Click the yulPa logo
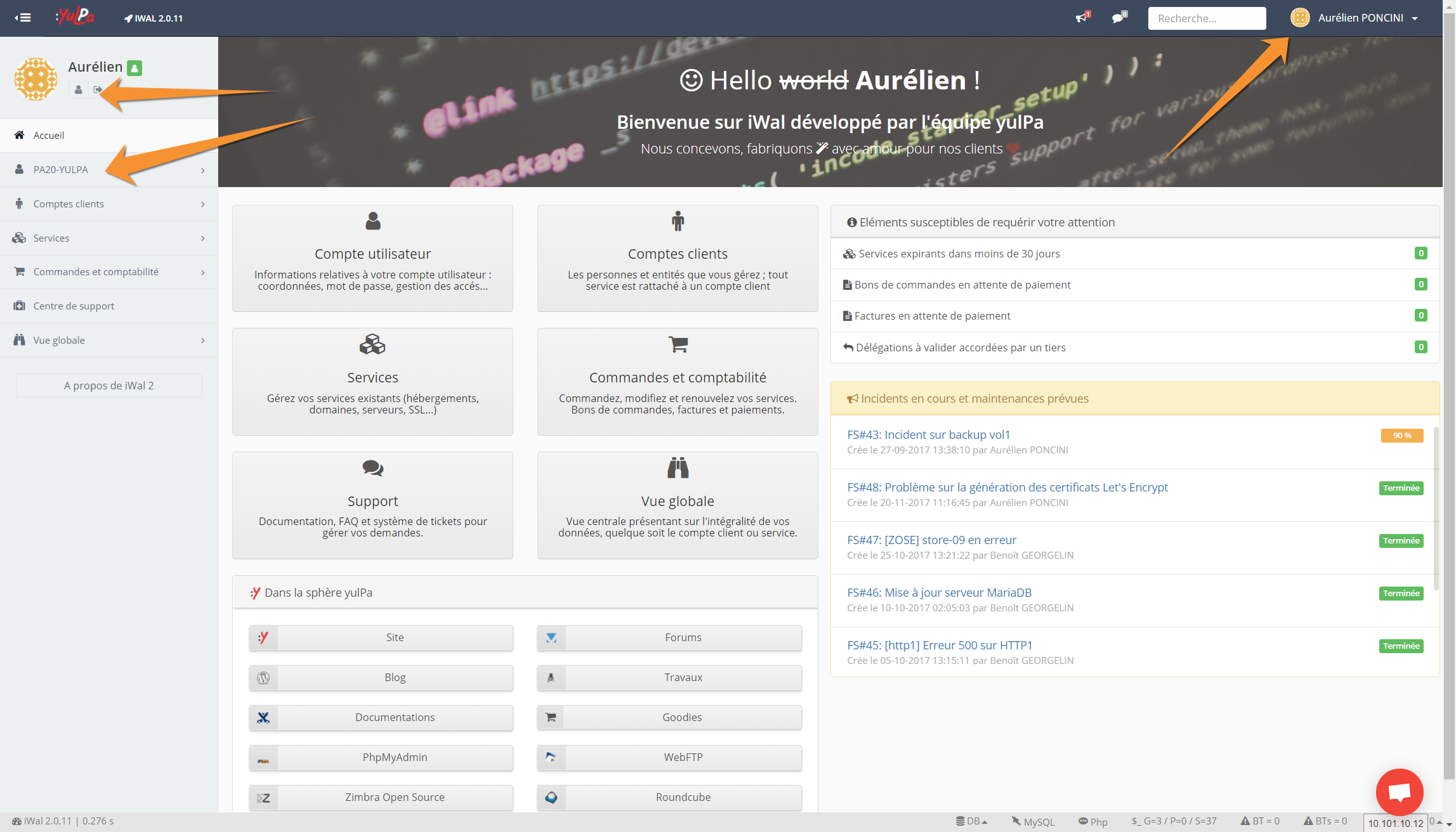1456x832 pixels. click(x=75, y=16)
